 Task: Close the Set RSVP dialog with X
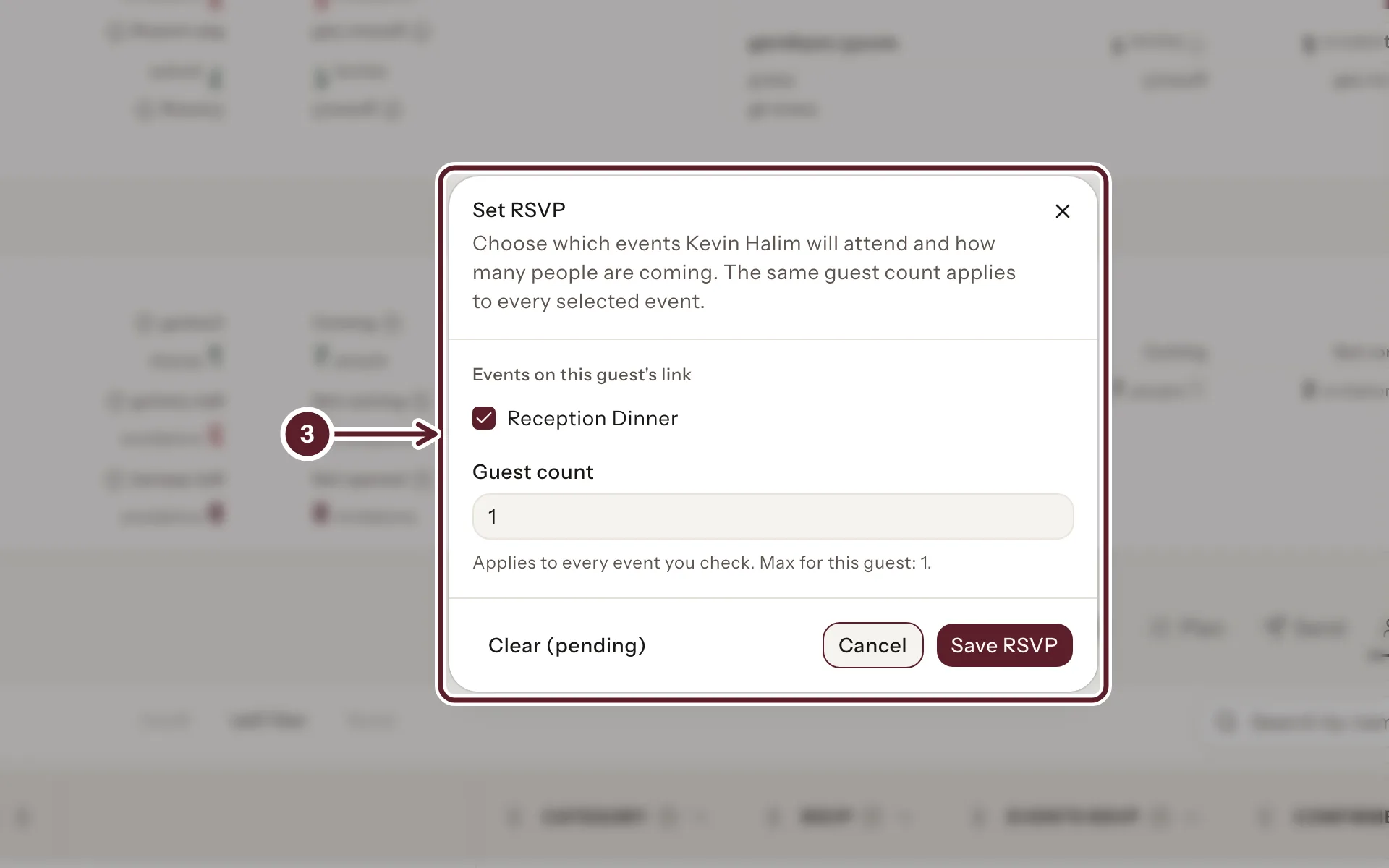[x=1062, y=211]
